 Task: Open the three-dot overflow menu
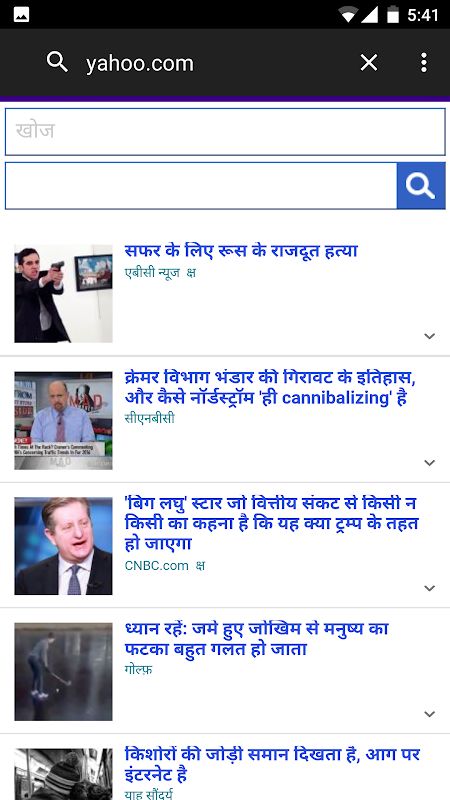[x=423, y=63]
